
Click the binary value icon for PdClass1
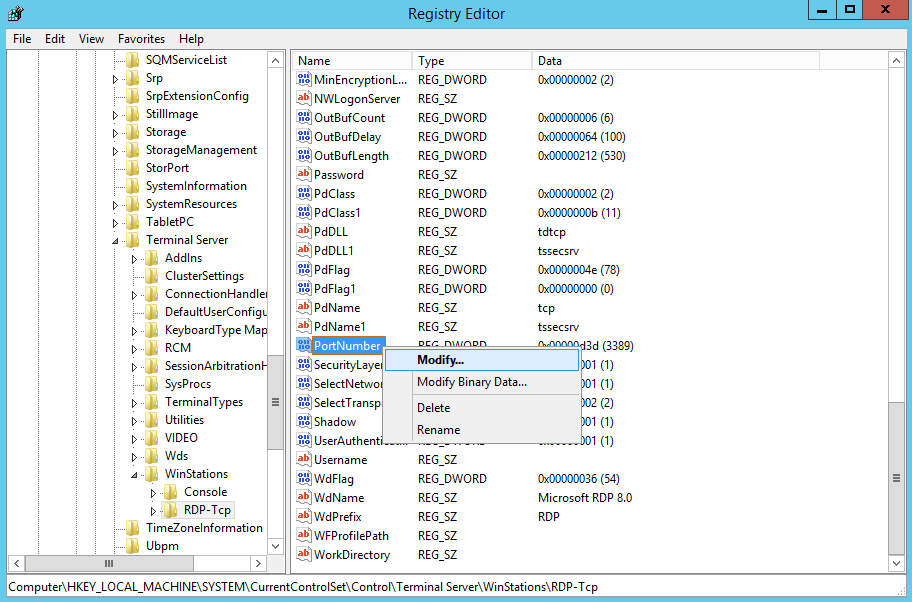305,213
